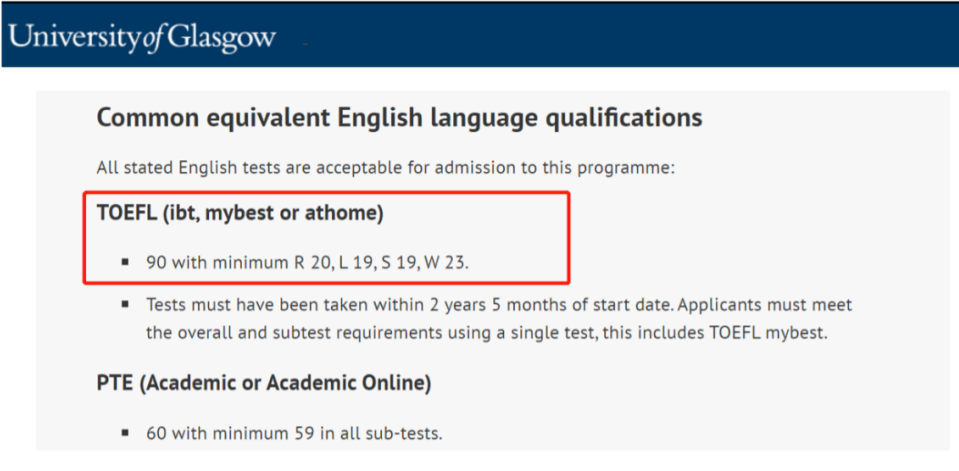
Task: Click the bullet before 'Tests must have been taken'
Action: 125,303
